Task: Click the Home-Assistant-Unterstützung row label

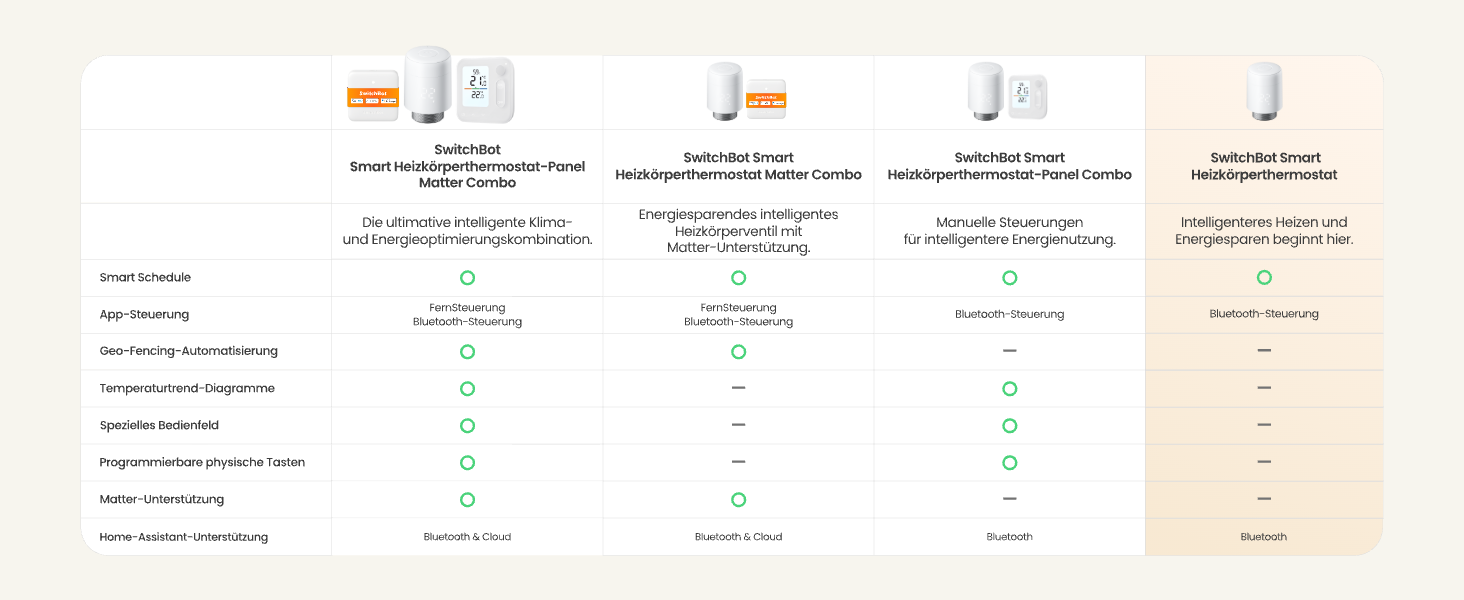Action: point(183,537)
